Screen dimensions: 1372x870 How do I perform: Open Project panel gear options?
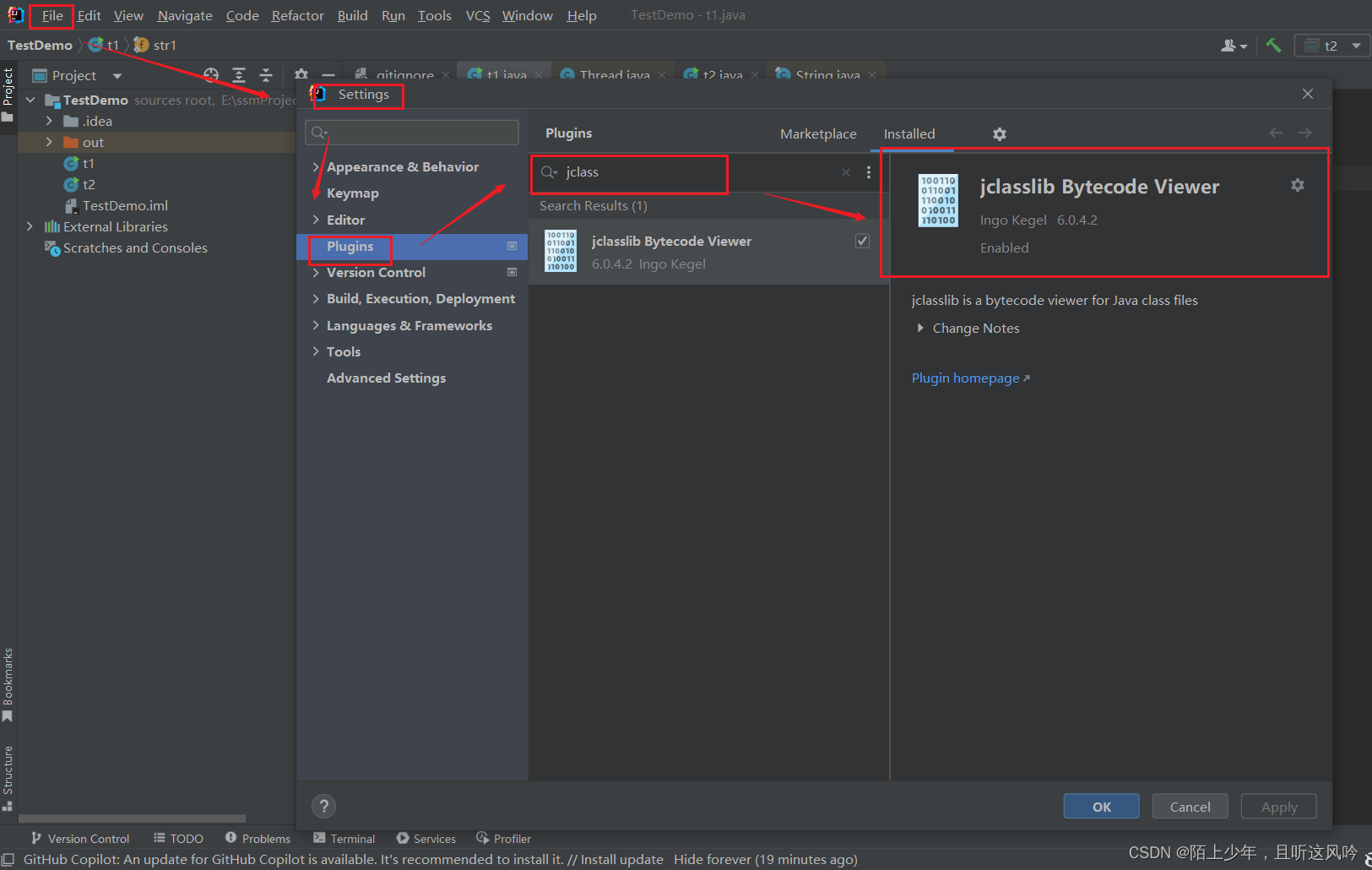point(301,75)
